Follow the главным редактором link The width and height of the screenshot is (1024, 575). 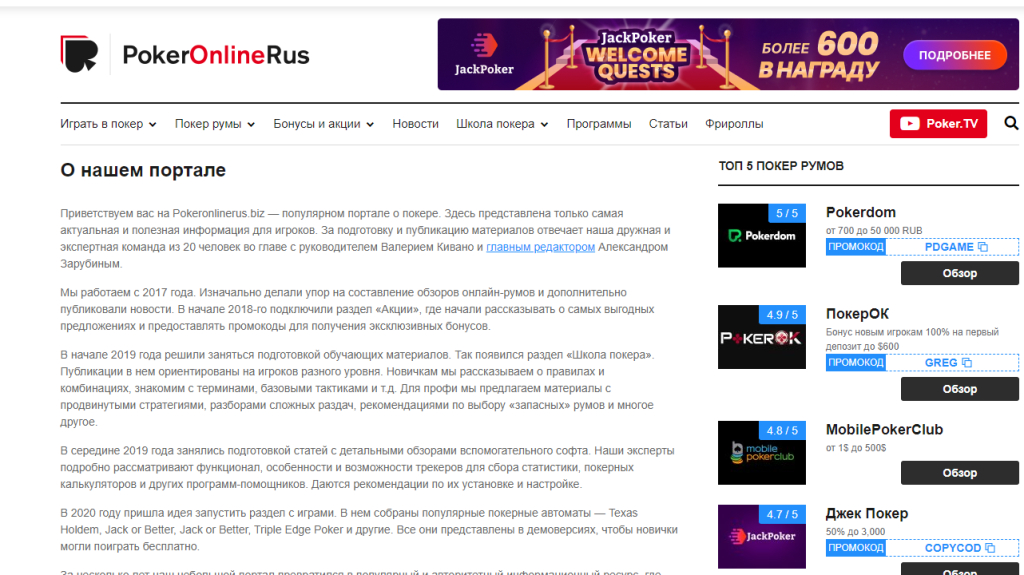click(x=541, y=247)
